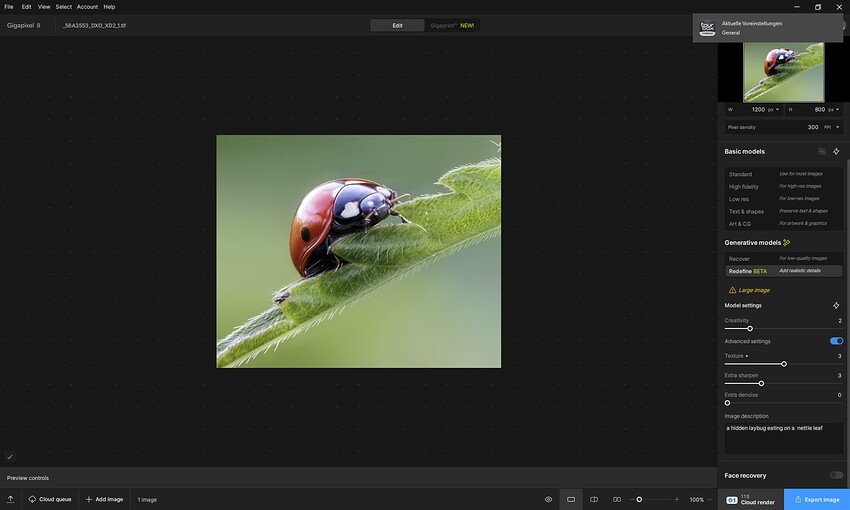The width and height of the screenshot is (850, 510).
Task: Click the auto-select lightning icon beside Basic models
Action: (x=836, y=151)
